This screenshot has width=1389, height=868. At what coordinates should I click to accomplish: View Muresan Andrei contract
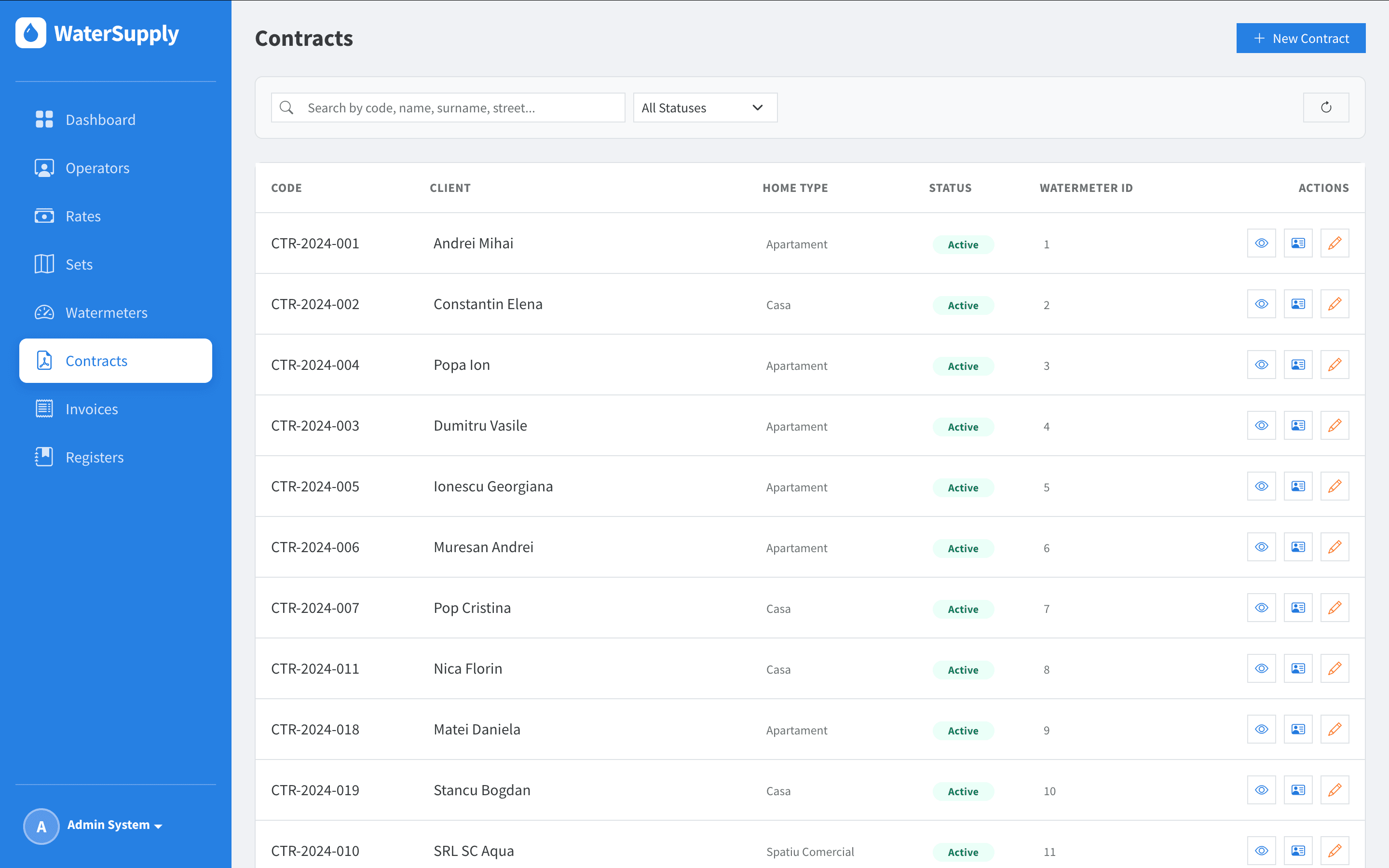point(1261,547)
